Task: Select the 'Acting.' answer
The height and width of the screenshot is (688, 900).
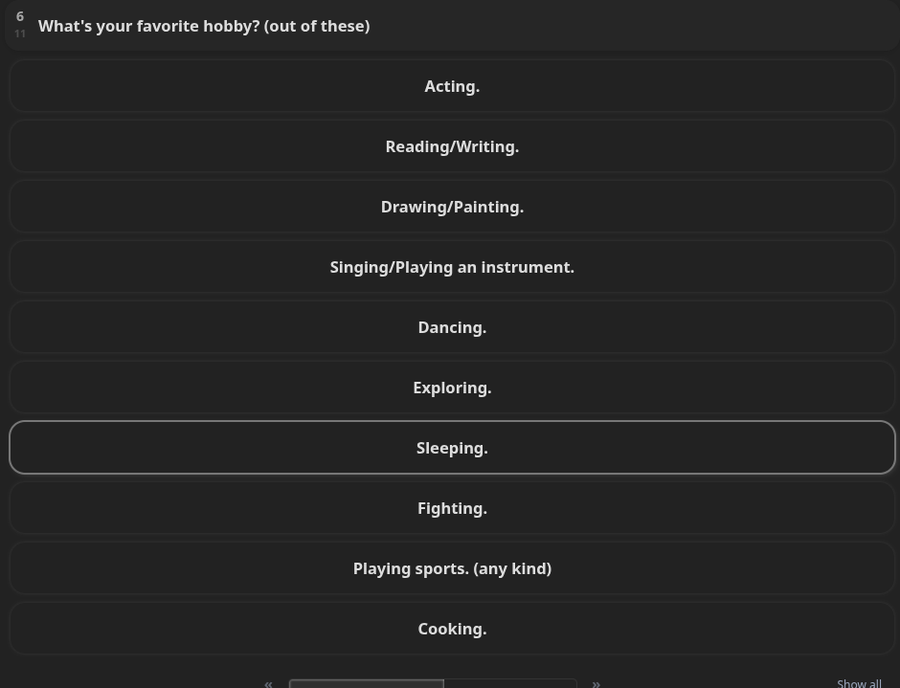Action: 452,86
